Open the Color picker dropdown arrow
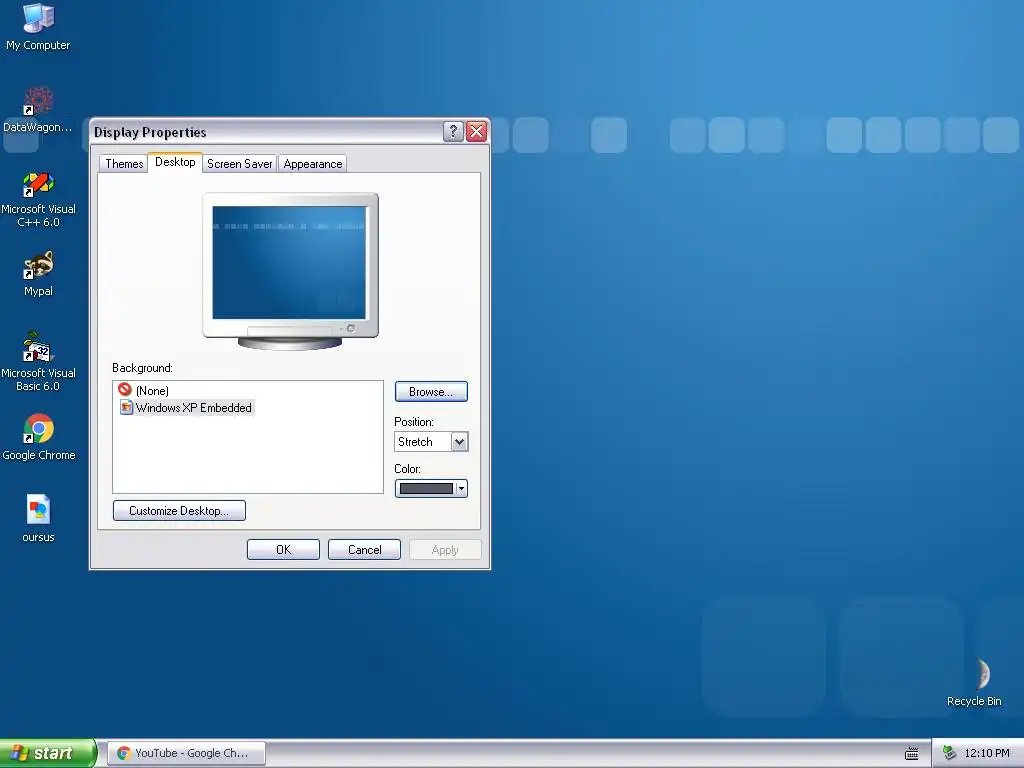Screen dimensions: 1024x768 coord(461,488)
